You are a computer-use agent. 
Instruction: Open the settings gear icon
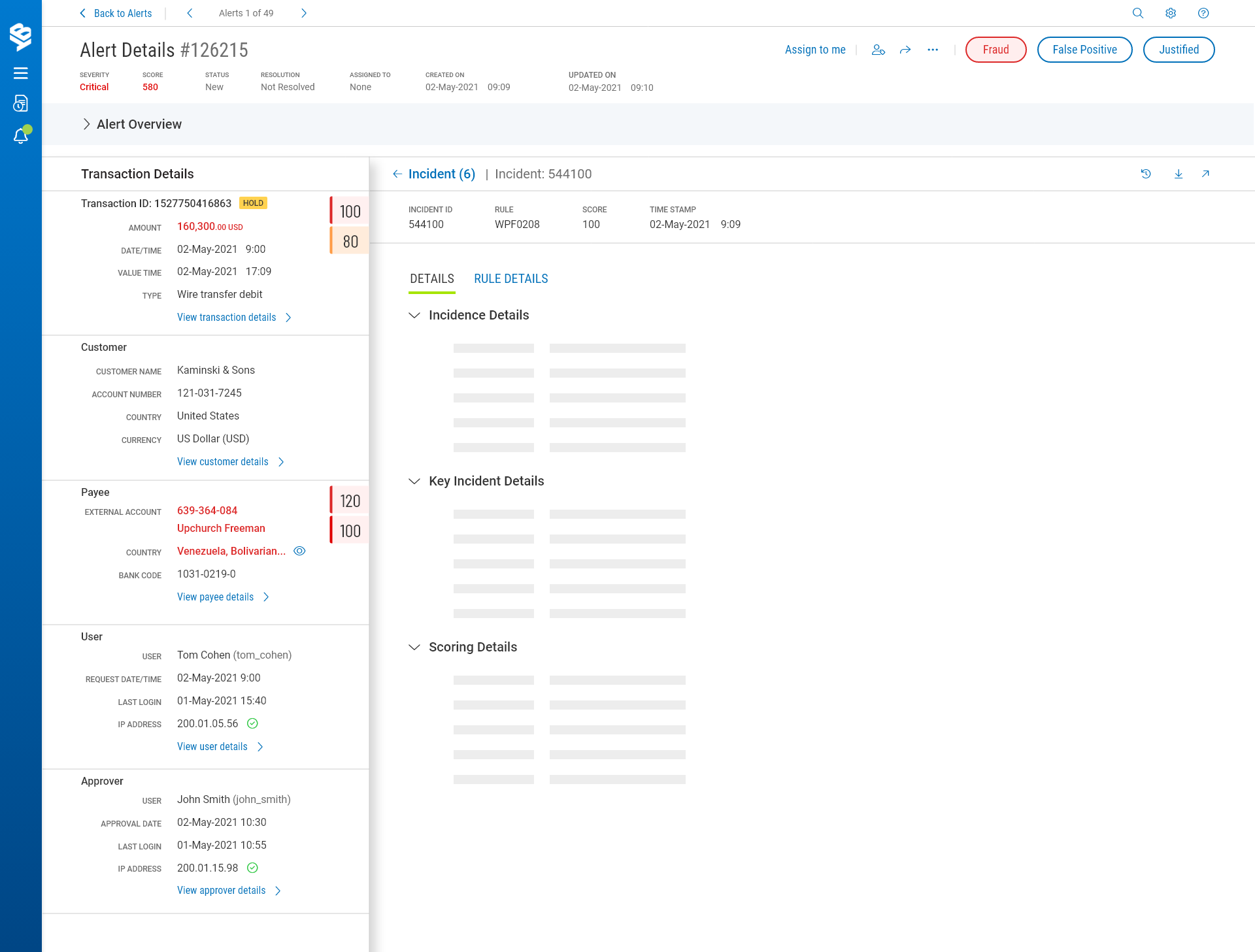(1170, 13)
